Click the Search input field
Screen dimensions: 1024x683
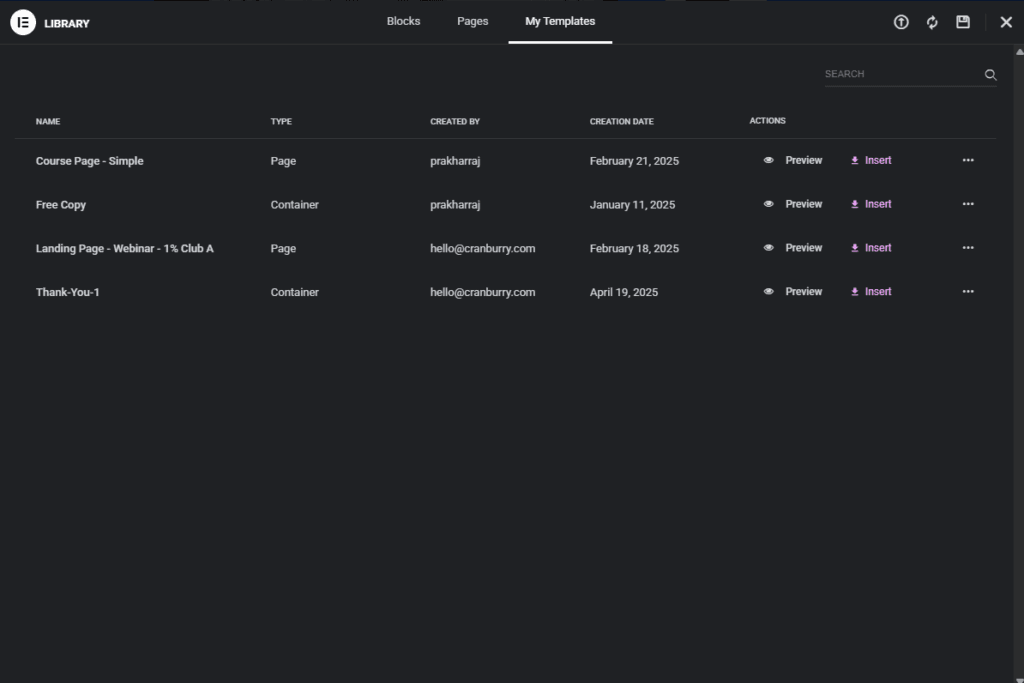pyautogui.click(x=900, y=74)
